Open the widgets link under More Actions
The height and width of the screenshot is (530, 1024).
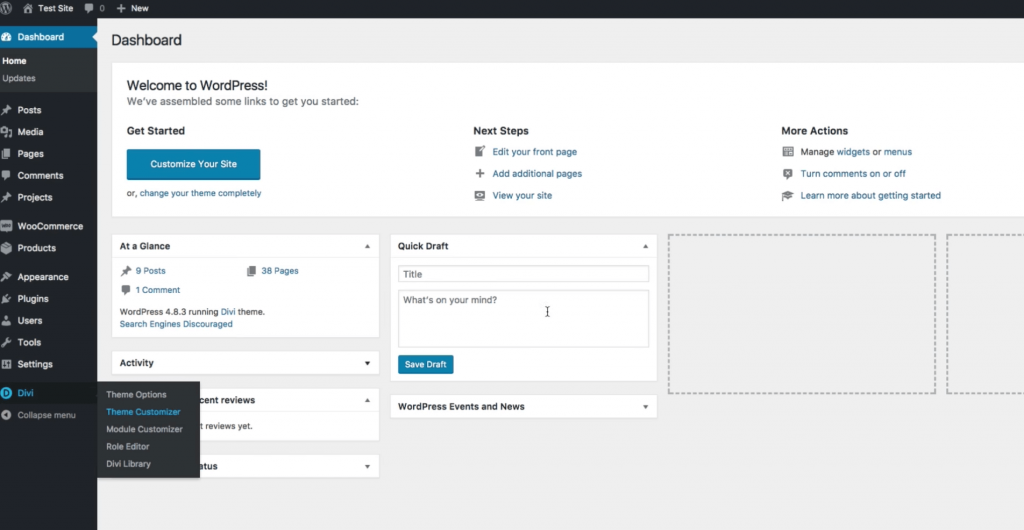pos(853,151)
